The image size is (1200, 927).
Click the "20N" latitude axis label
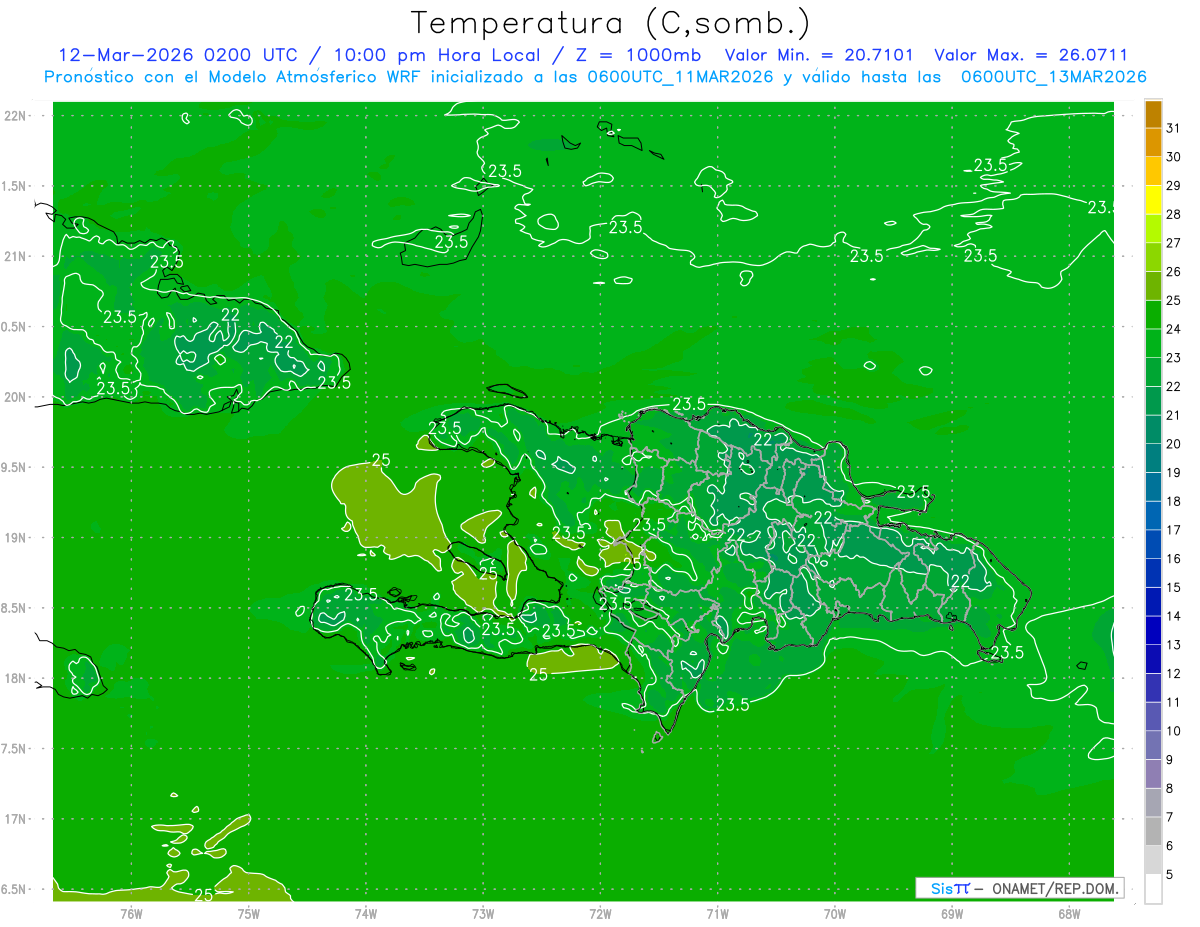[x=16, y=397]
